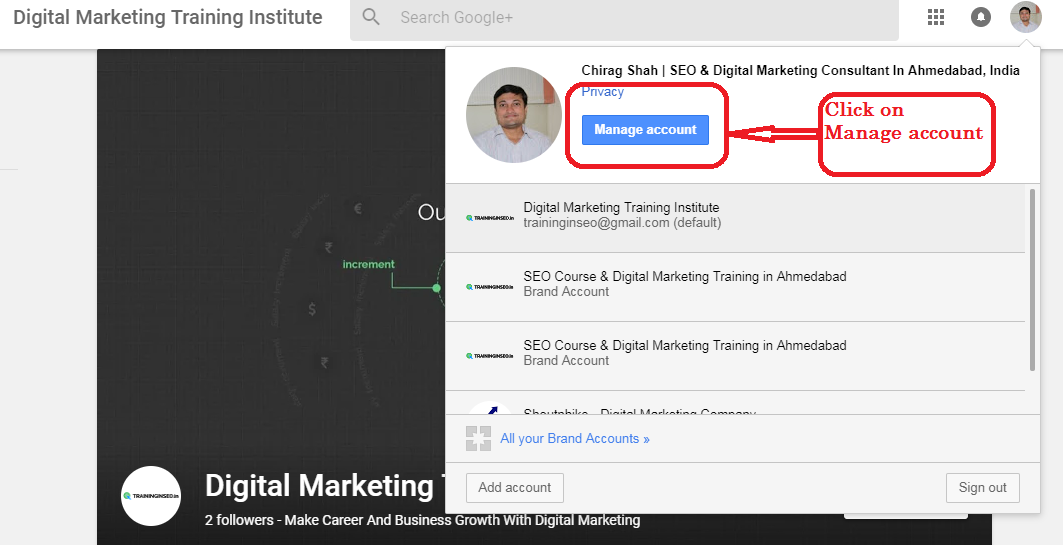Screen dimensions: 1063x545
Task: Focus the Search Google+ field
Action: coord(624,18)
